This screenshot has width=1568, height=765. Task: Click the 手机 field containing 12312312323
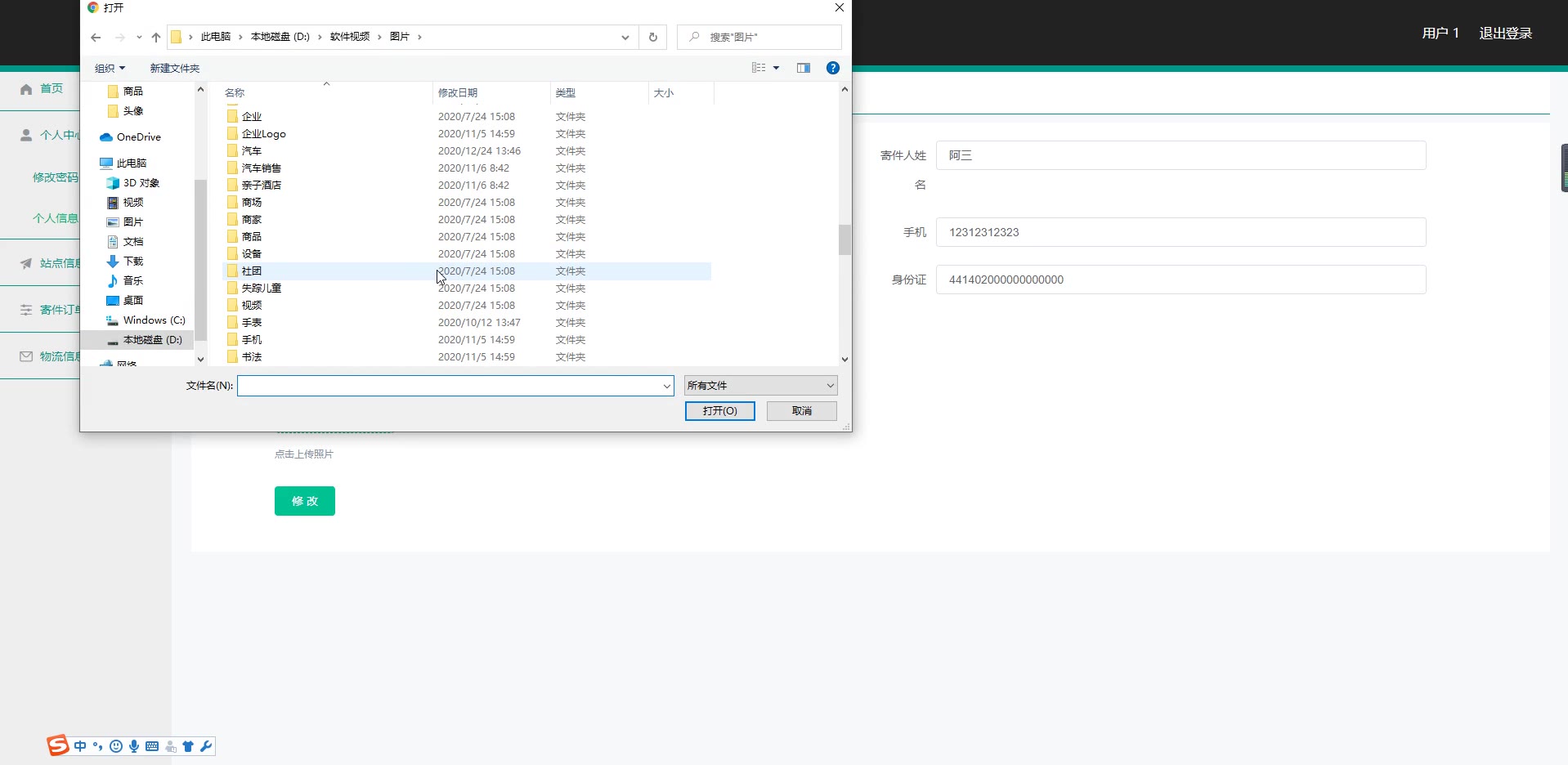pyautogui.click(x=1180, y=232)
